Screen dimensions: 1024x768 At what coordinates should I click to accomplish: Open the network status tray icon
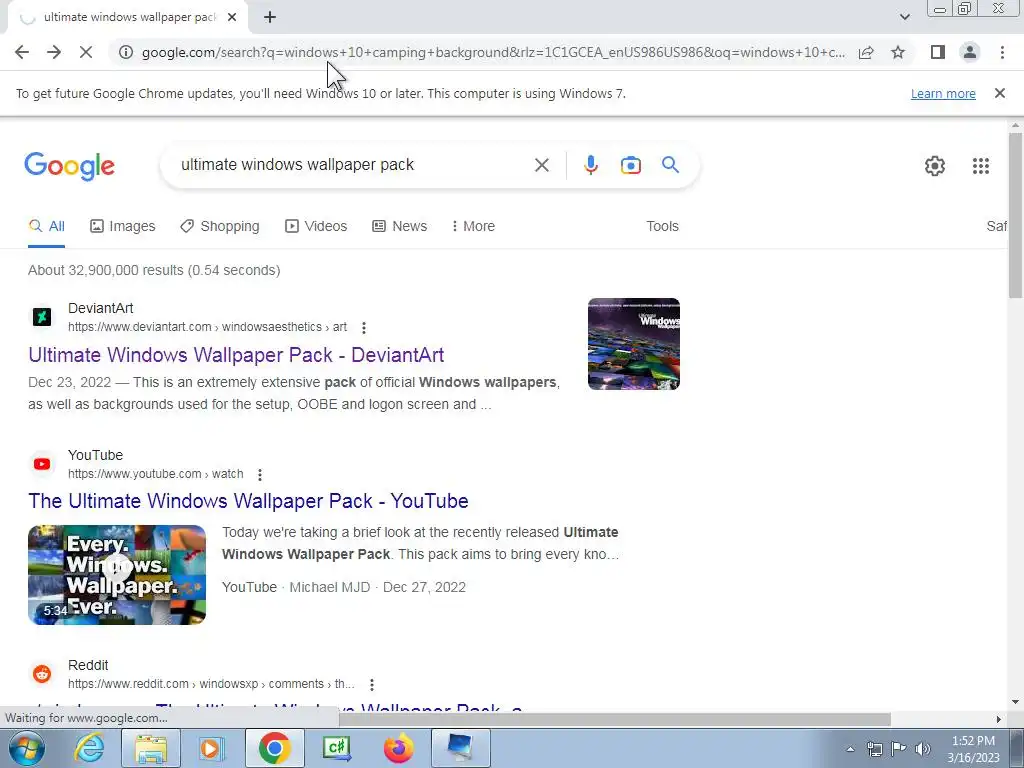pyautogui.click(x=874, y=749)
